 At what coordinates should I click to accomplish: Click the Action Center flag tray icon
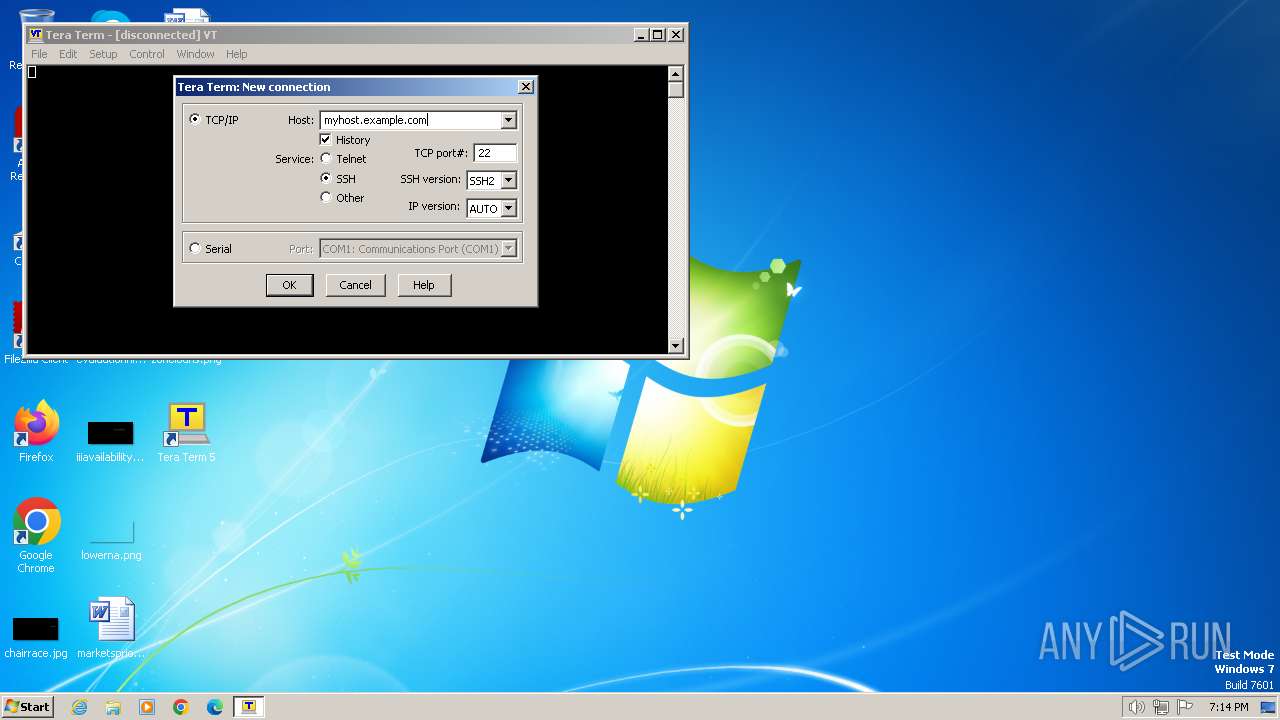pos(1185,707)
